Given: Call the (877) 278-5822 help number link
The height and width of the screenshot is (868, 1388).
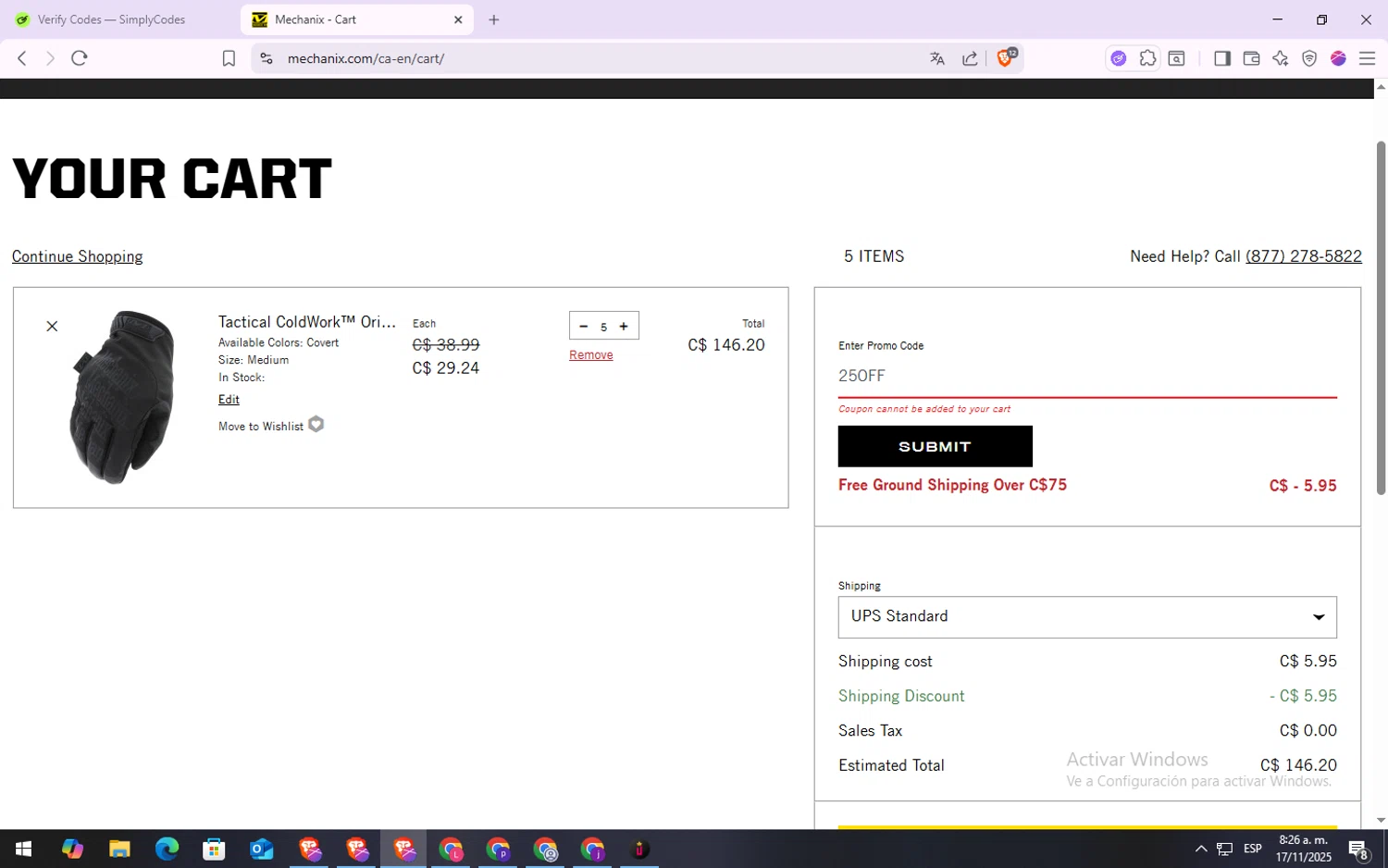Looking at the screenshot, I should pos(1304,256).
